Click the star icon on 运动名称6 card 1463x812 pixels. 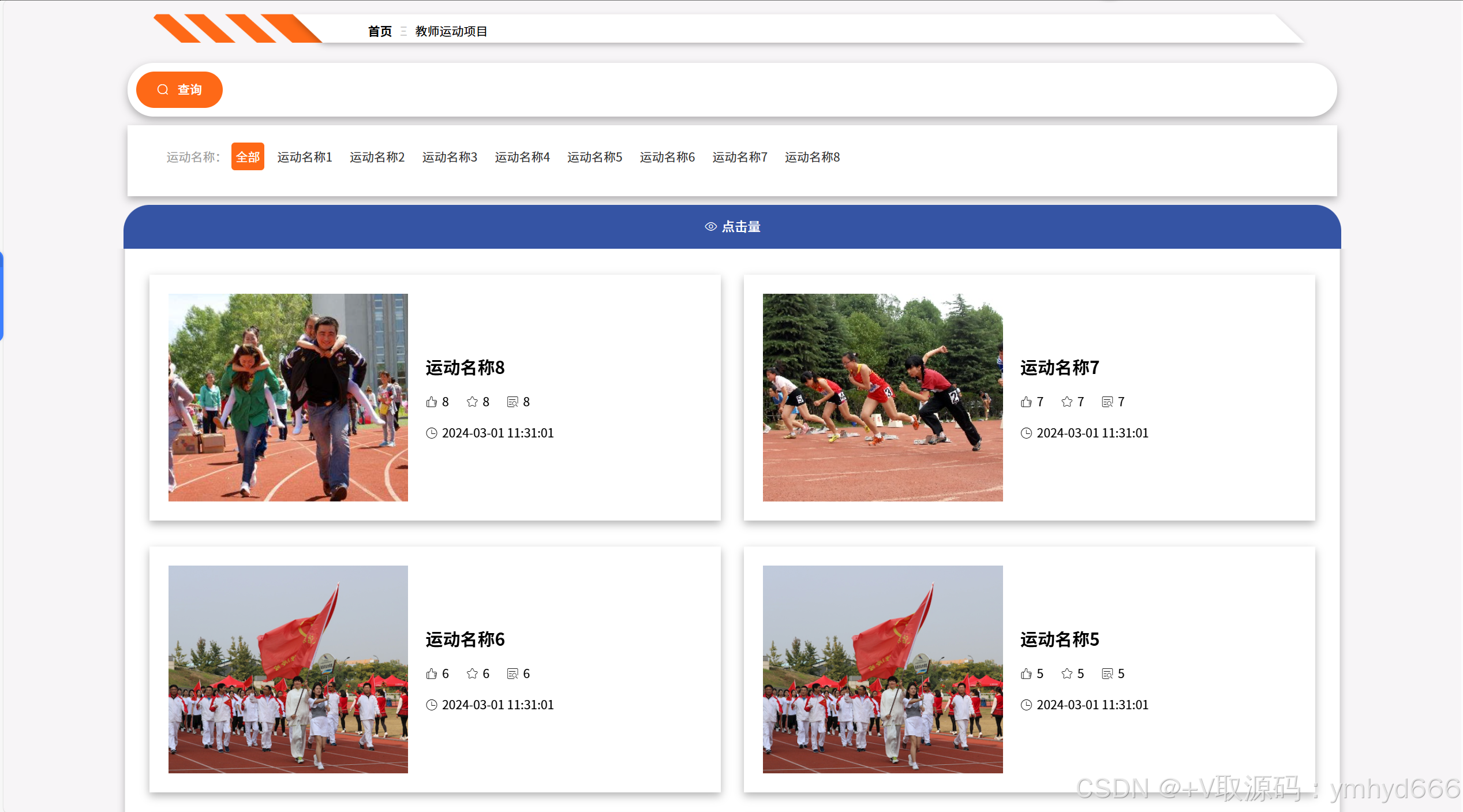click(472, 673)
